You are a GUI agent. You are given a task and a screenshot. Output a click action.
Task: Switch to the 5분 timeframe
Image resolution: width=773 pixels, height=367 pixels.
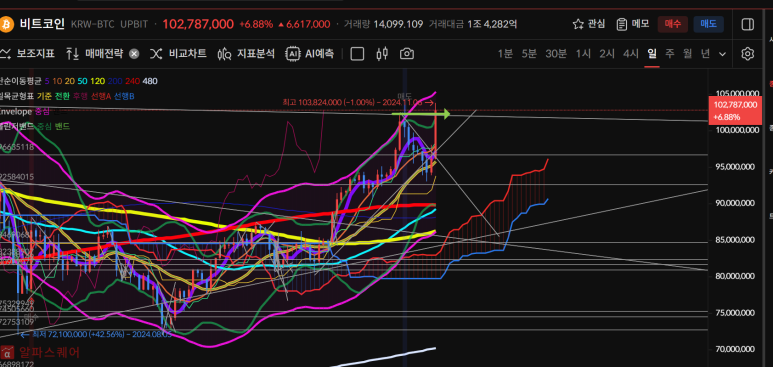click(x=529, y=54)
